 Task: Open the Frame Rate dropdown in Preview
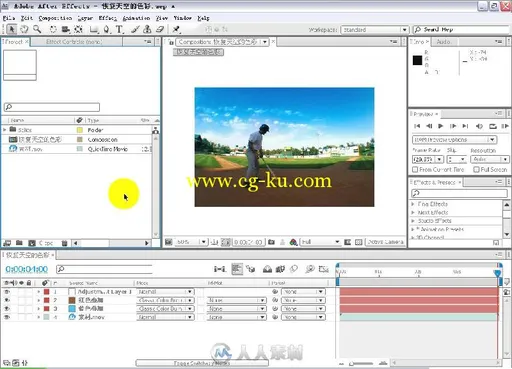[428, 159]
